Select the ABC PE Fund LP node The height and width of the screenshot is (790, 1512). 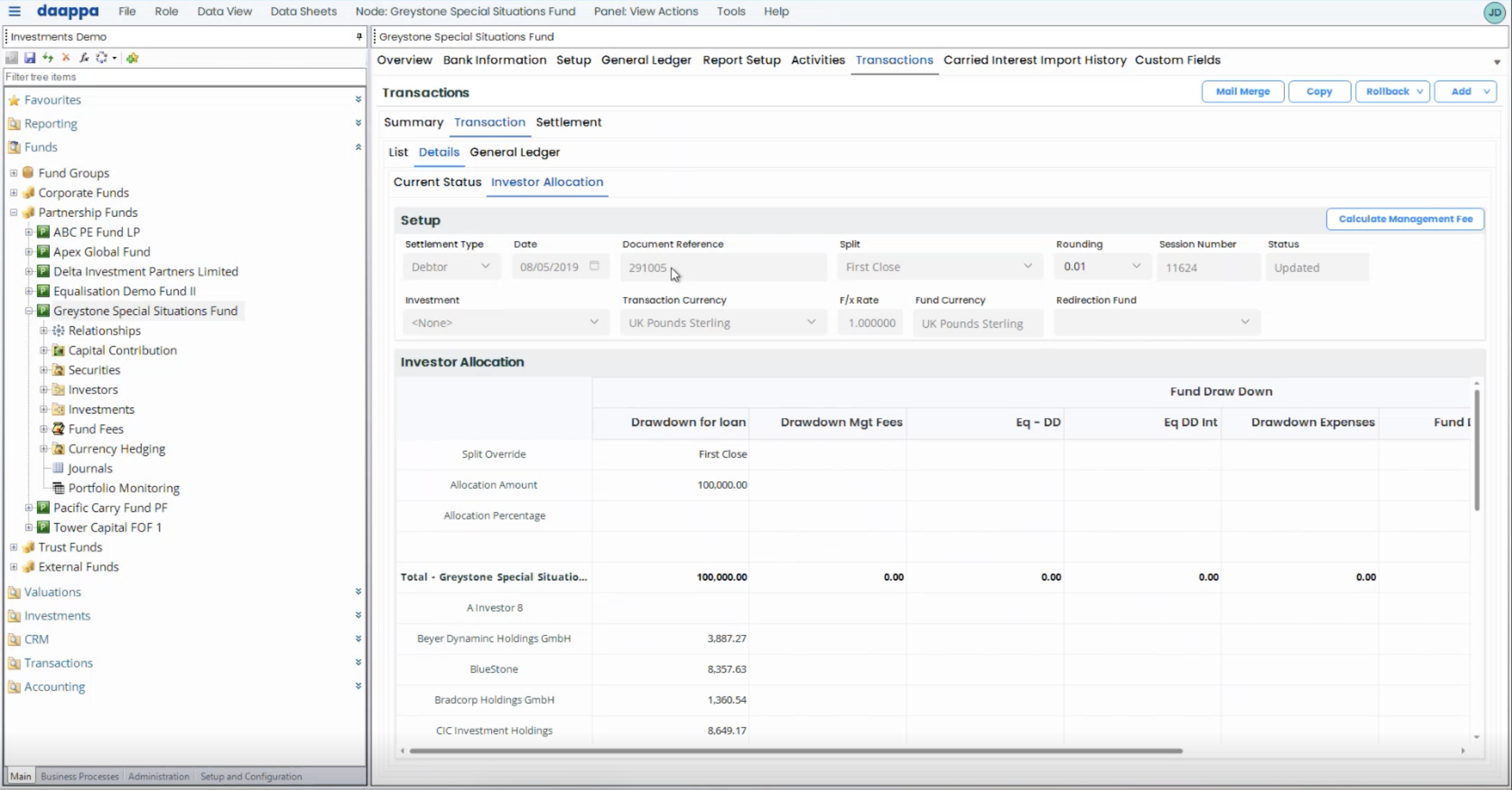[x=96, y=232]
